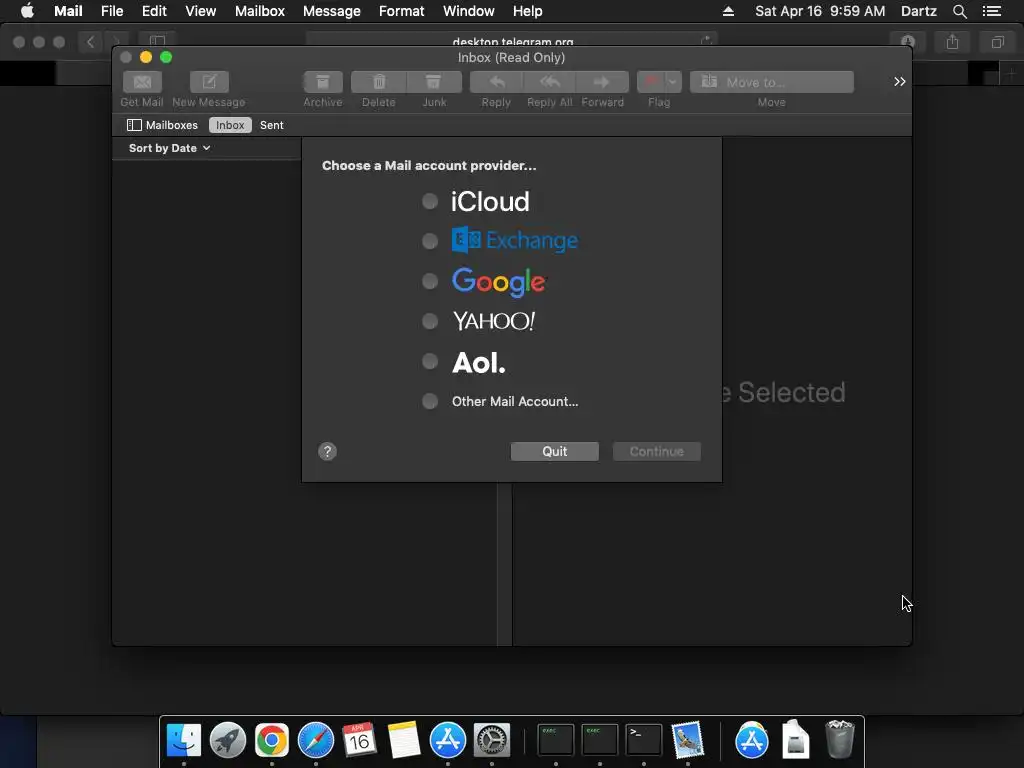
Task: Click the Get Mail envelope icon
Action: 142,82
